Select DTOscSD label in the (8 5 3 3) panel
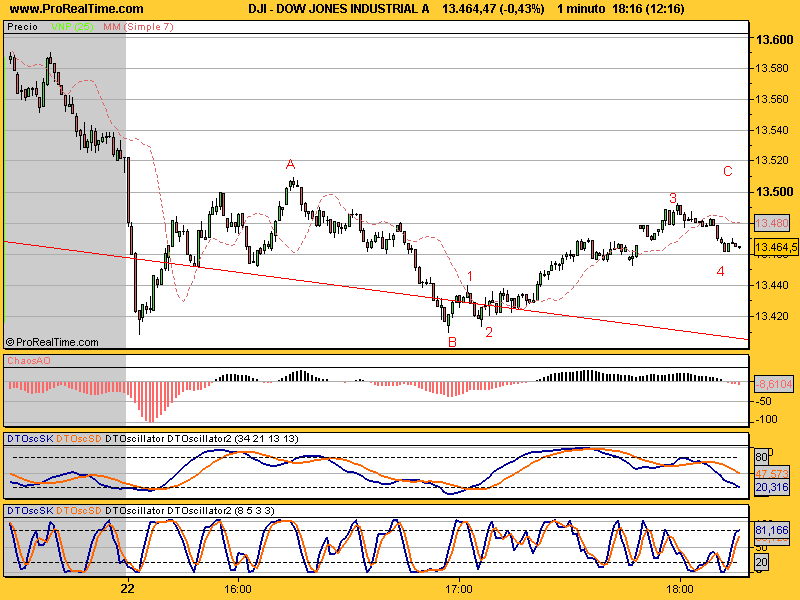Screen dimensions: 800x600 tap(79, 511)
